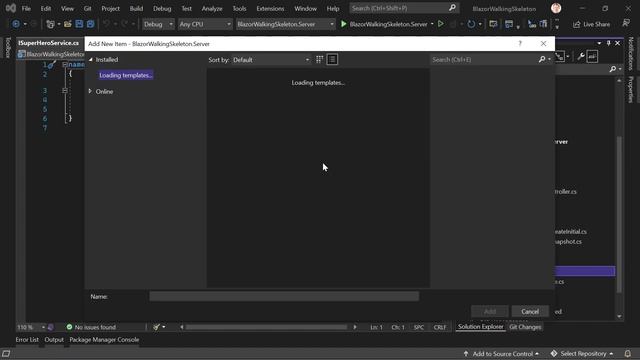Open the Output tab
Image resolution: width=640 pixels, height=360 pixels.
[x=54, y=340]
